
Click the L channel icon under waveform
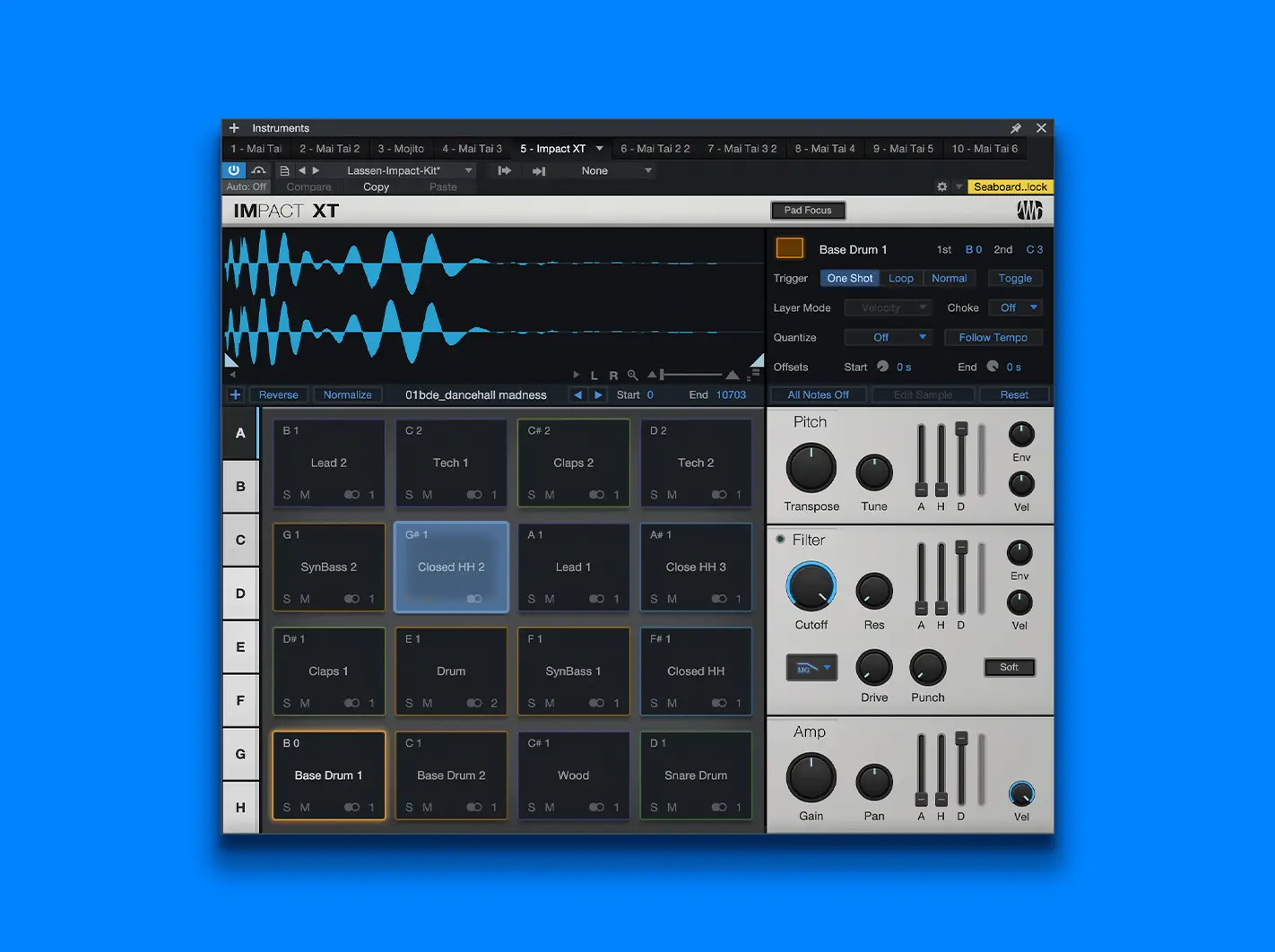click(594, 376)
